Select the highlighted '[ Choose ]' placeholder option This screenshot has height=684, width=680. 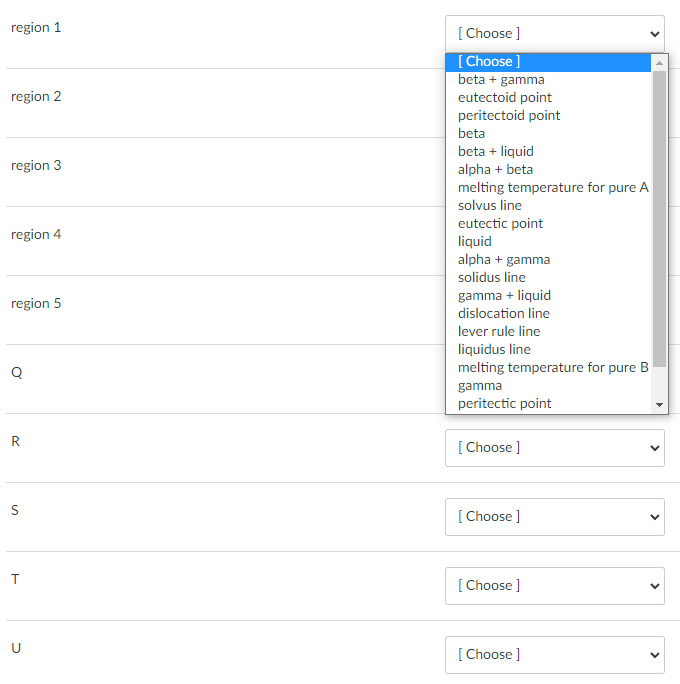[489, 61]
